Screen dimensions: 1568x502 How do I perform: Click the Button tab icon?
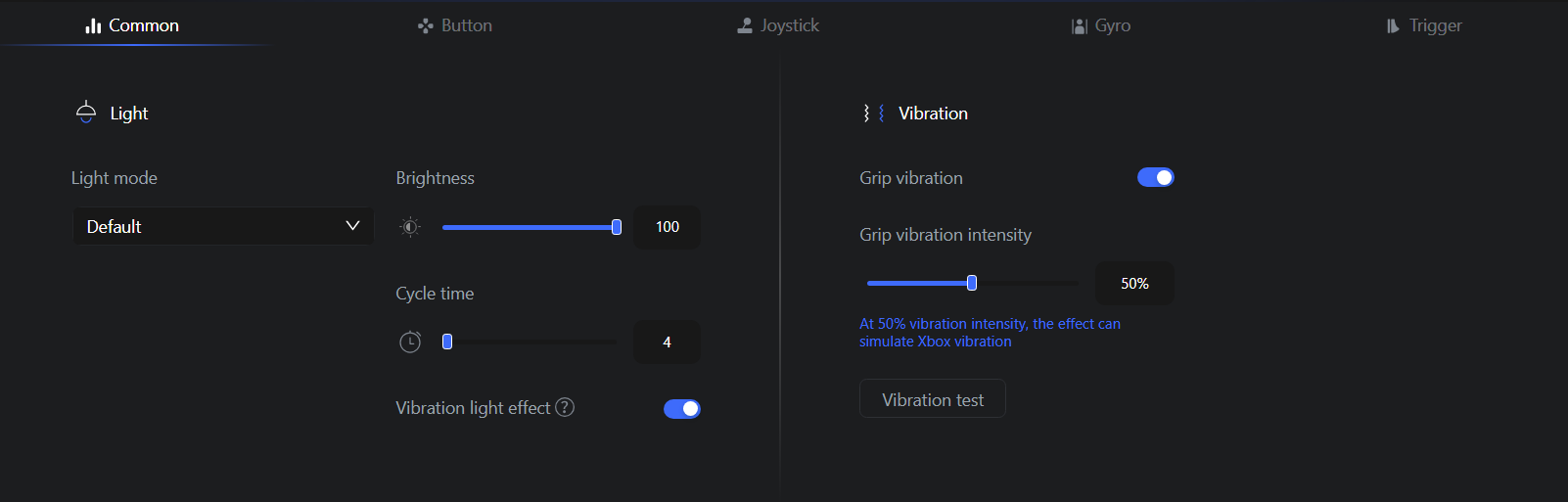point(425,26)
